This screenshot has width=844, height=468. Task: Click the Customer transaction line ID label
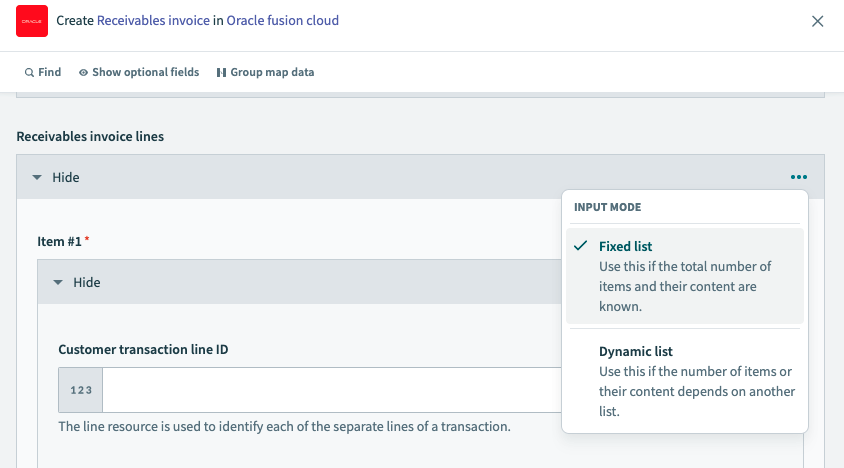pos(145,349)
